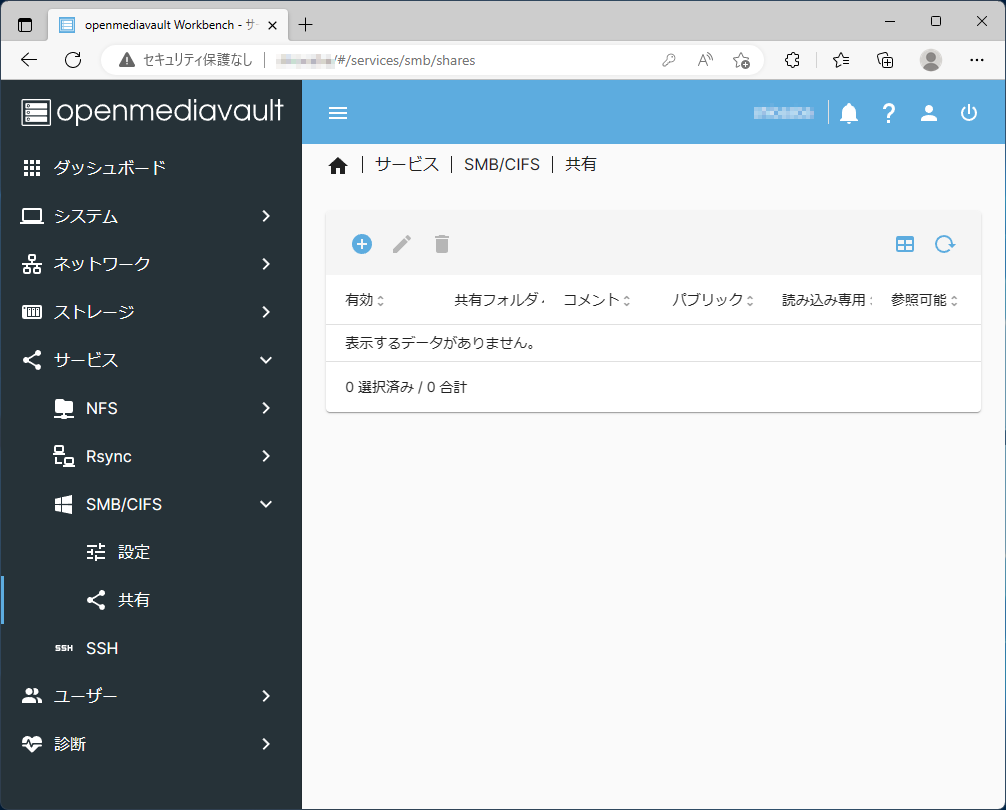Go to home via breadcrumb house icon
Image resolution: width=1006 pixels, height=810 pixels.
pos(338,166)
